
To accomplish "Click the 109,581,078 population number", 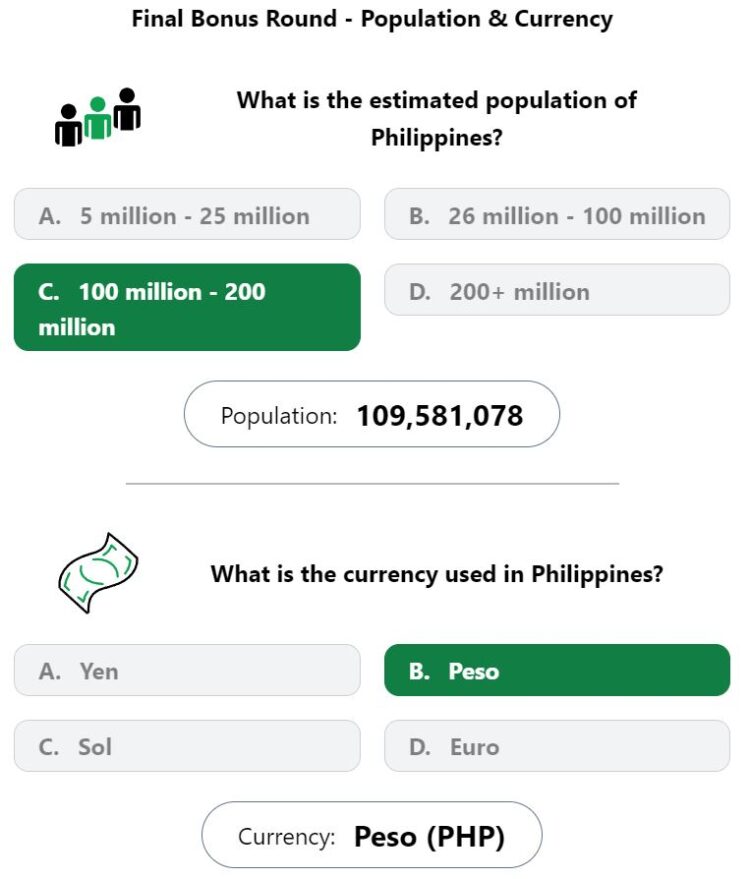I will coord(440,415).
